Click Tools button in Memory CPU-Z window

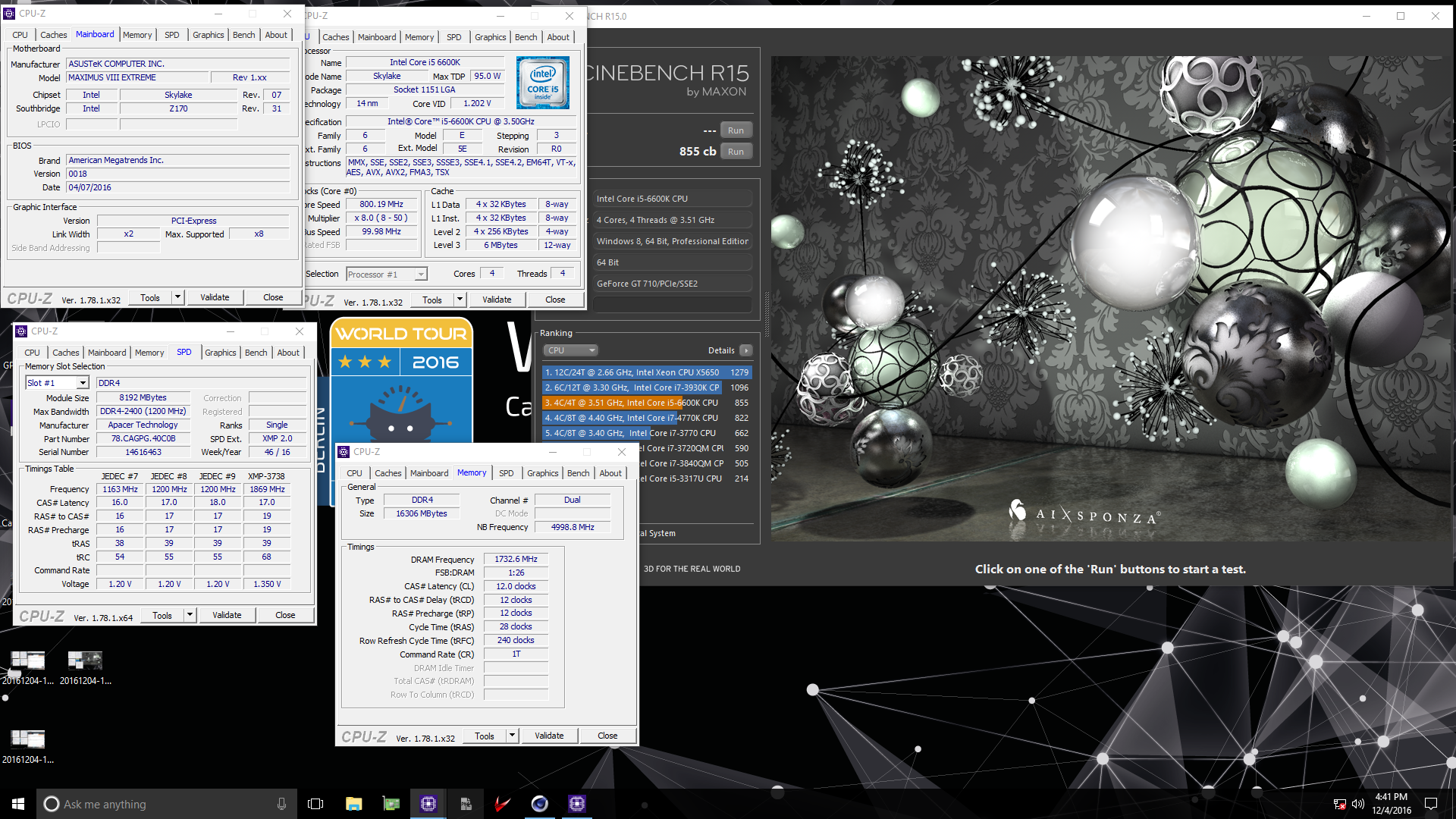(x=485, y=736)
